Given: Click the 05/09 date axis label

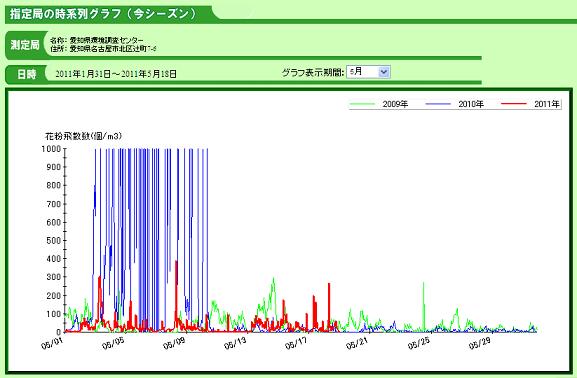Looking at the screenshot, I should coord(174,343).
